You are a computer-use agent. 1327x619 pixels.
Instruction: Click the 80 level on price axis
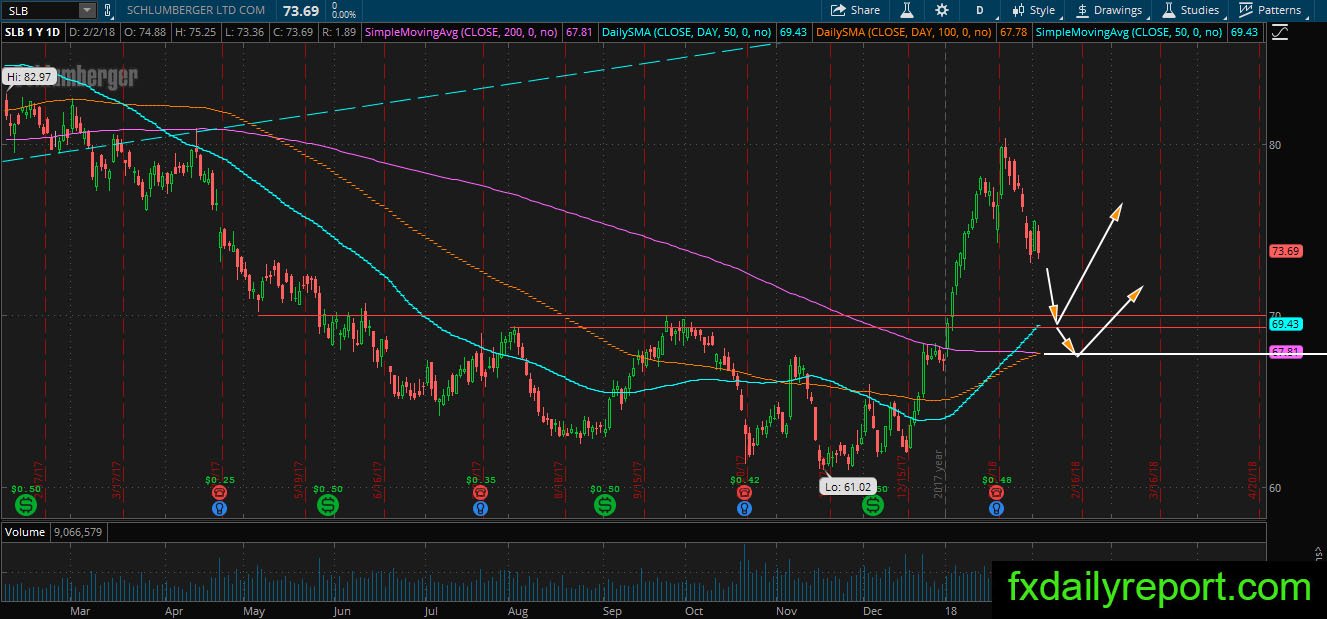(x=1274, y=144)
